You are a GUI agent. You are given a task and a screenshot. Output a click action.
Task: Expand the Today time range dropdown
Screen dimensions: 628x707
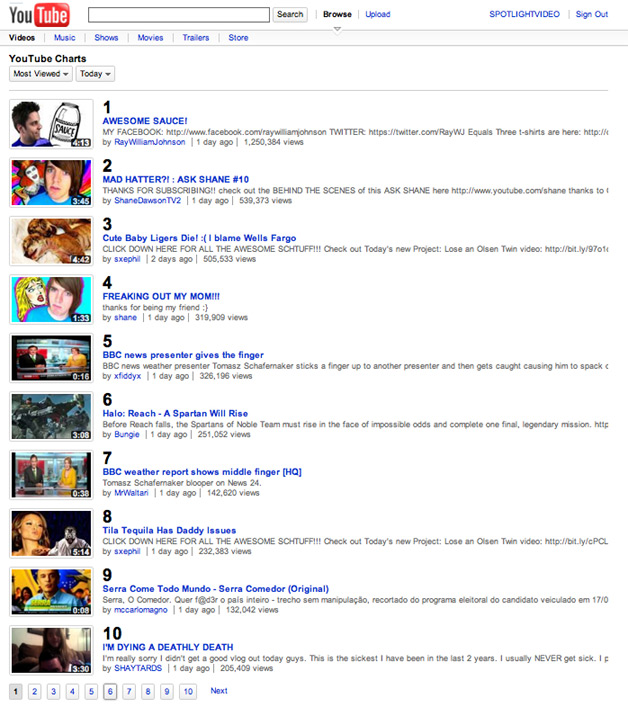(95, 74)
